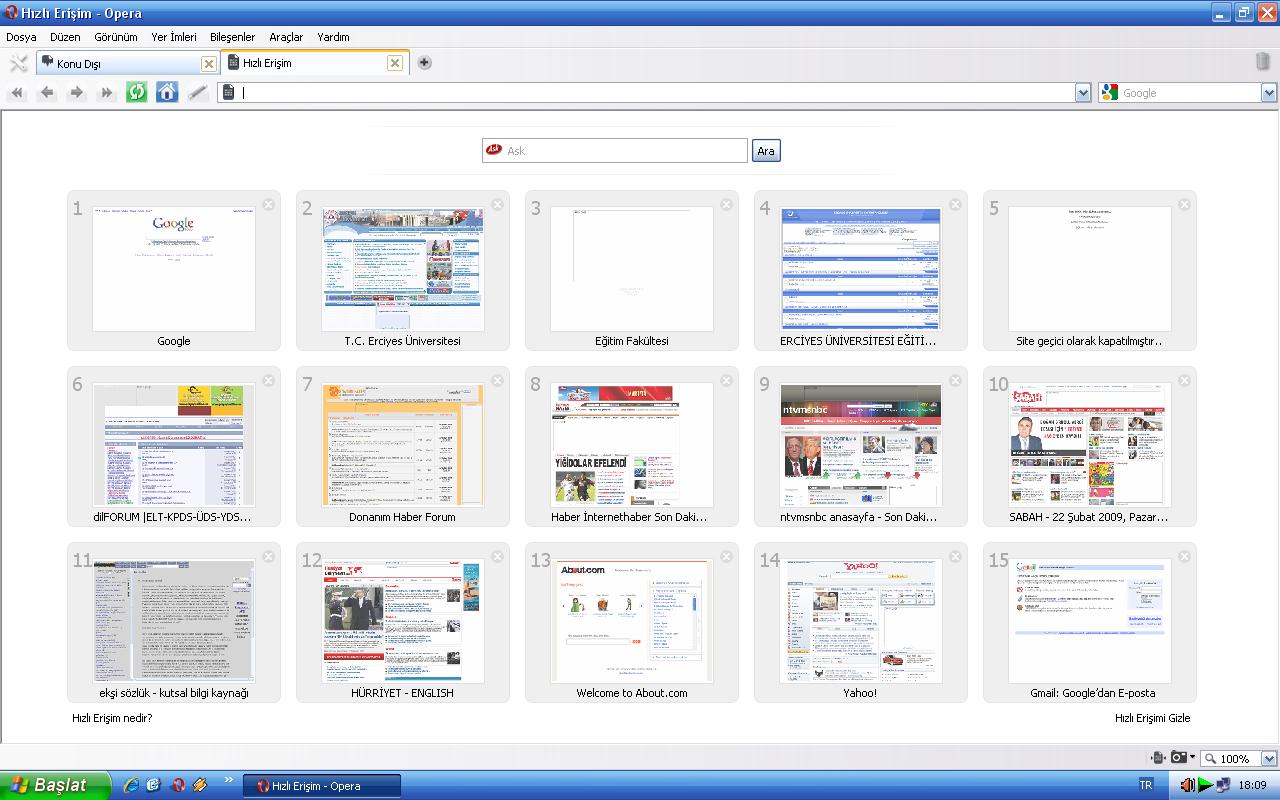Click Hızlı Erişimi Gizle link

pyautogui.click(x=1153, y=718)
